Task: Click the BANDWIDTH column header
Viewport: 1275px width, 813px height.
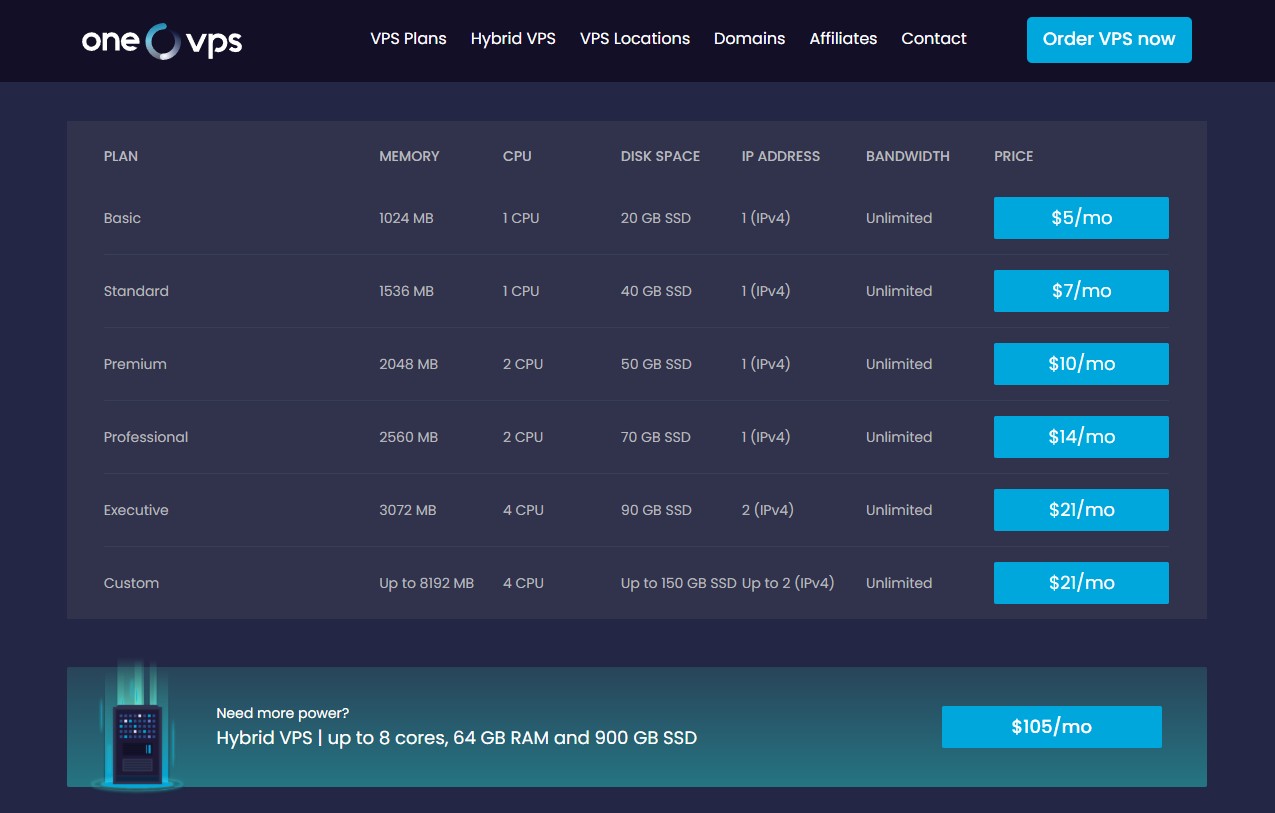Action: pyautogui.click(x=908, y=156)
